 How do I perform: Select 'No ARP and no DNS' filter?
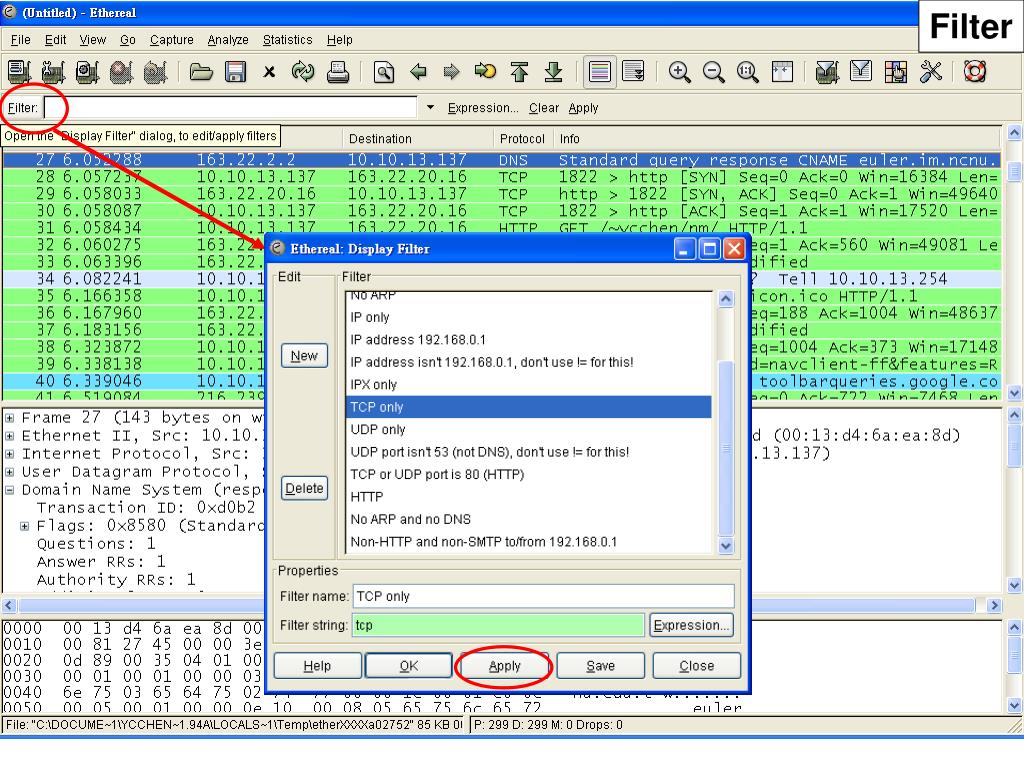coord(528,519)
